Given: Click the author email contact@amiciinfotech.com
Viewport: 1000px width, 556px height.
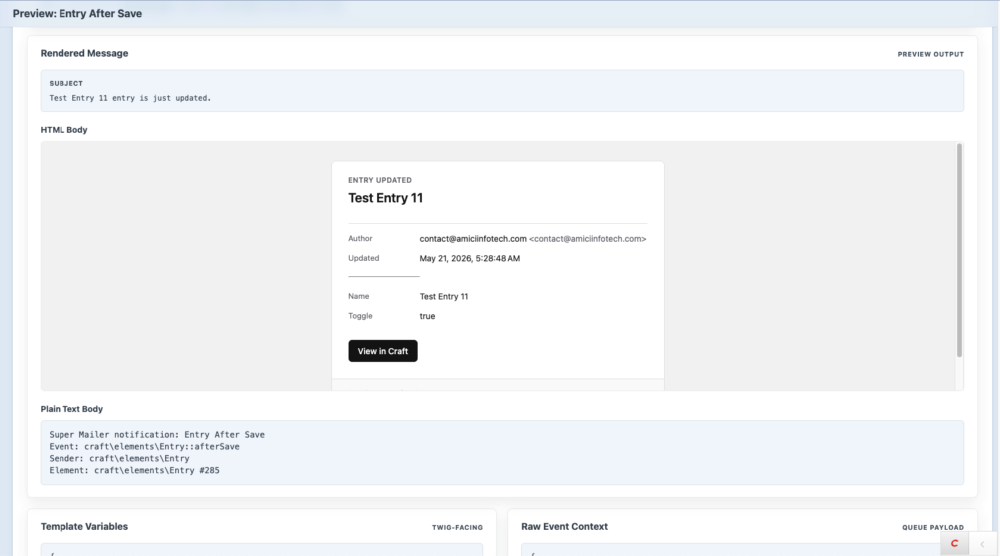Looking at the screenshot, I should [x=473, y=238].
